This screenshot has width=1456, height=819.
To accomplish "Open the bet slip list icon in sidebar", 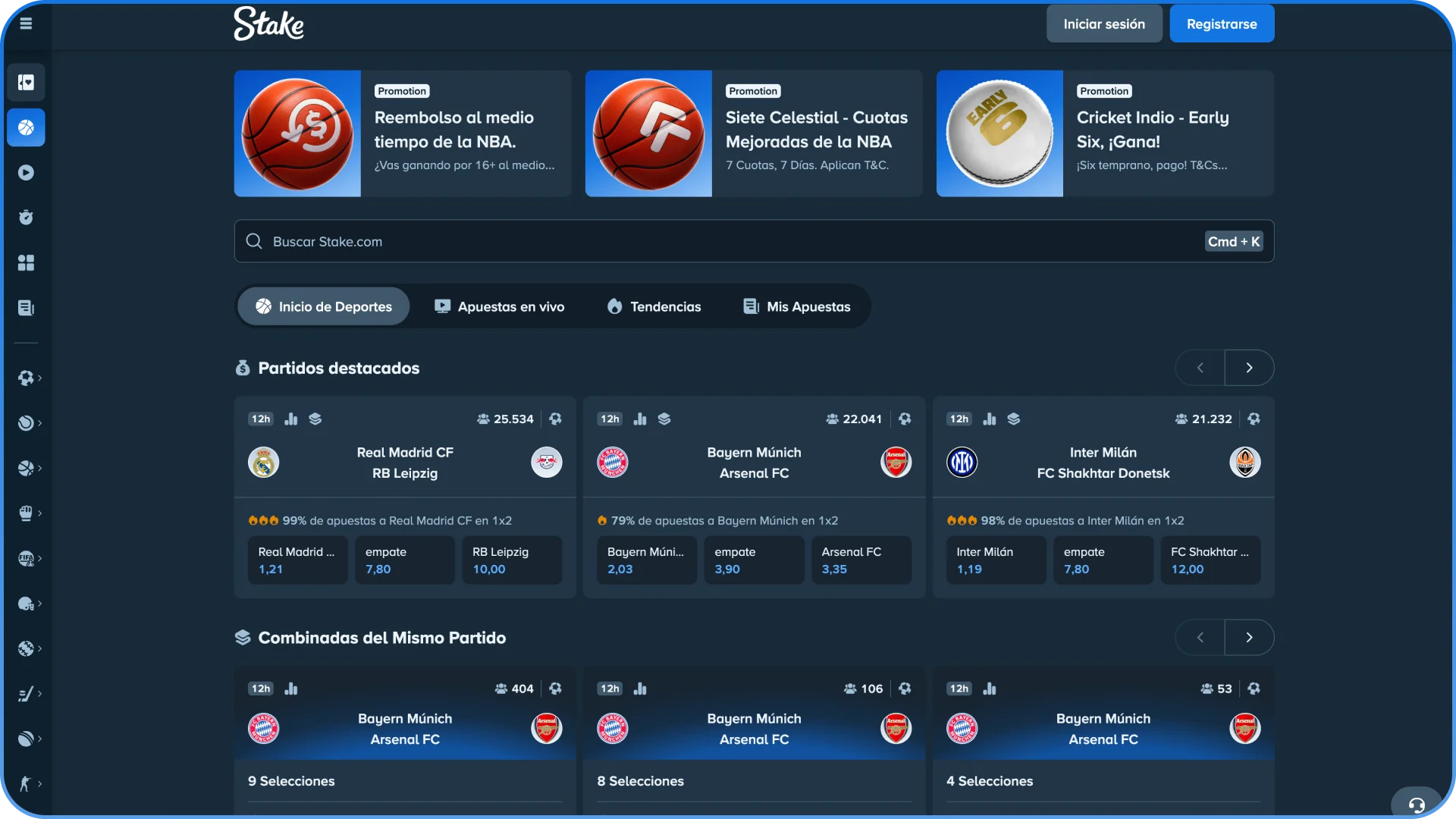I will 26,308.
